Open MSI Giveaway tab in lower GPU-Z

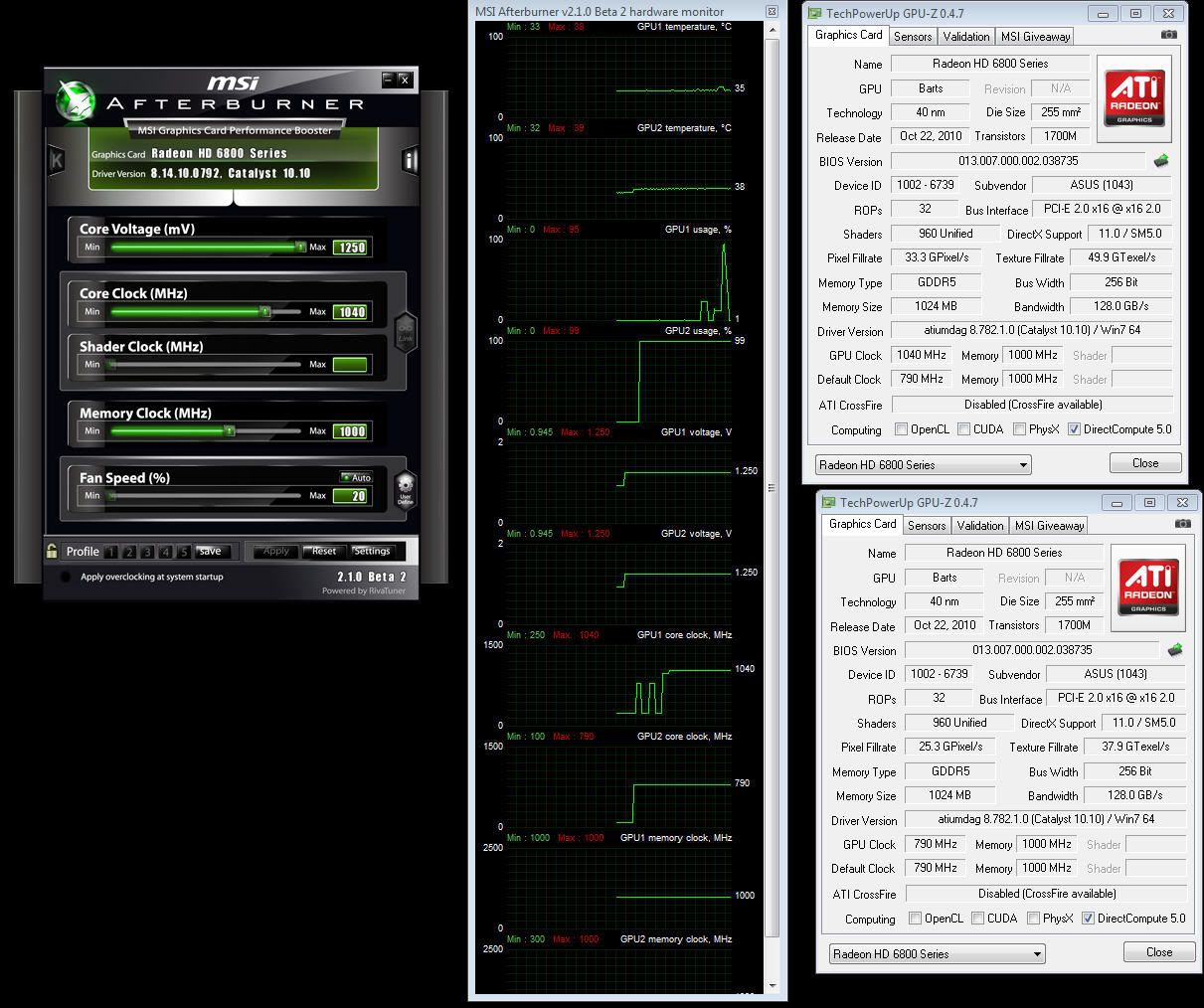[1049, 525]
